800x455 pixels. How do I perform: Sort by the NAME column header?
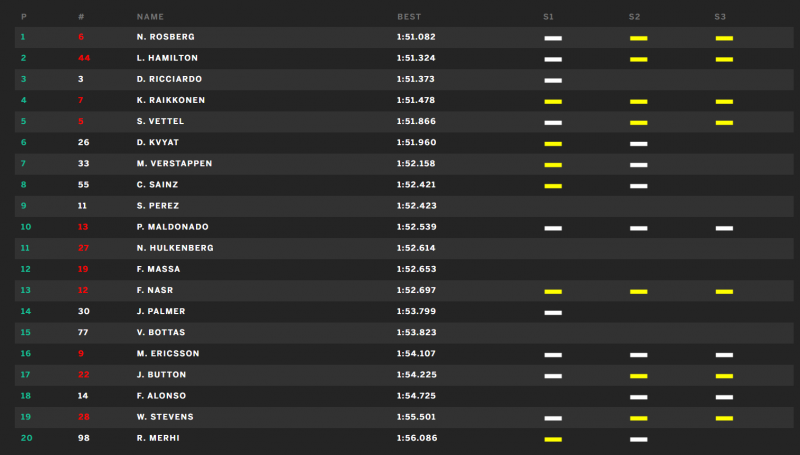click(x=150, y=17)
